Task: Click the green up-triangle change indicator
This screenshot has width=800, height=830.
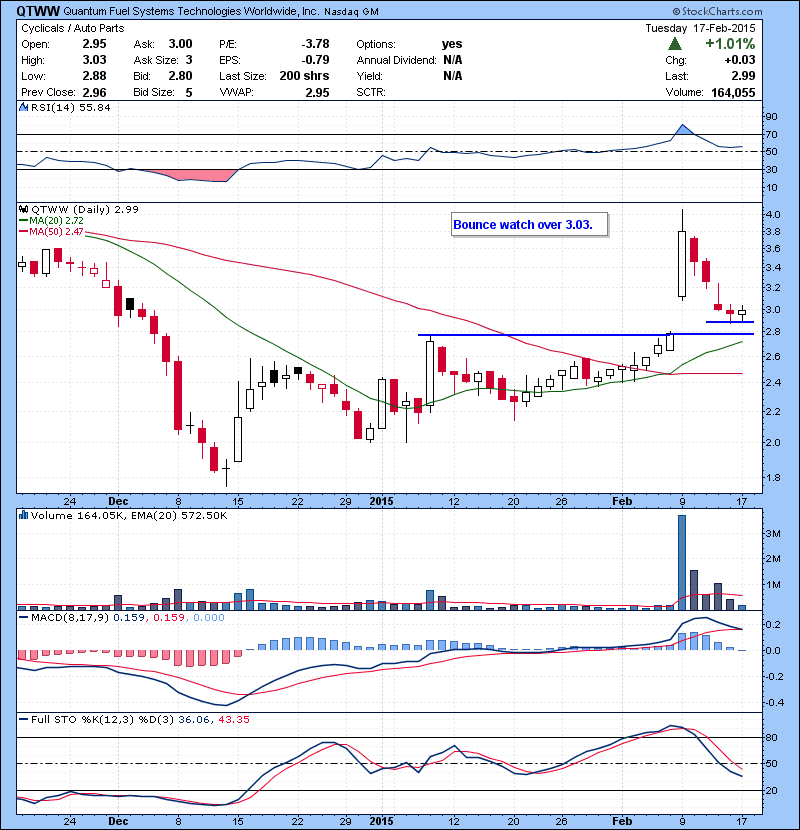Action: [x=675, y=43]
